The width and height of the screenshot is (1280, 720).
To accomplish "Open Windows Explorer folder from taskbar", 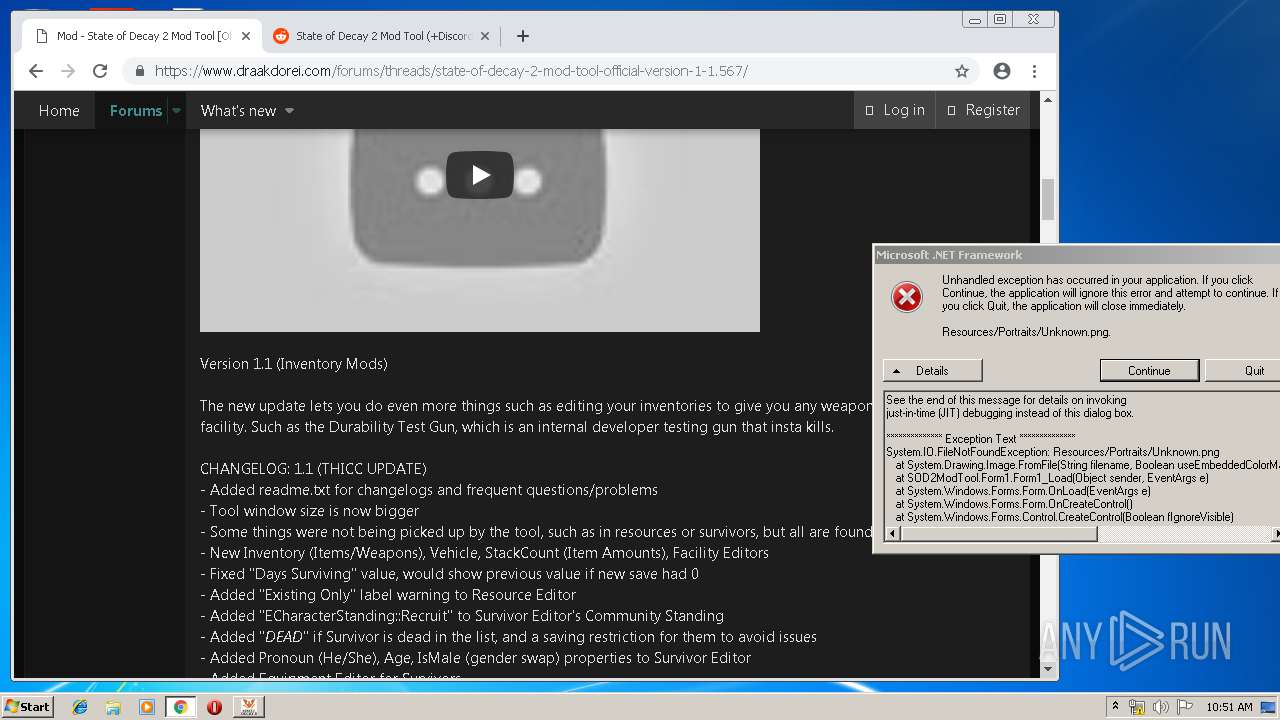I will tap(113, 707).
